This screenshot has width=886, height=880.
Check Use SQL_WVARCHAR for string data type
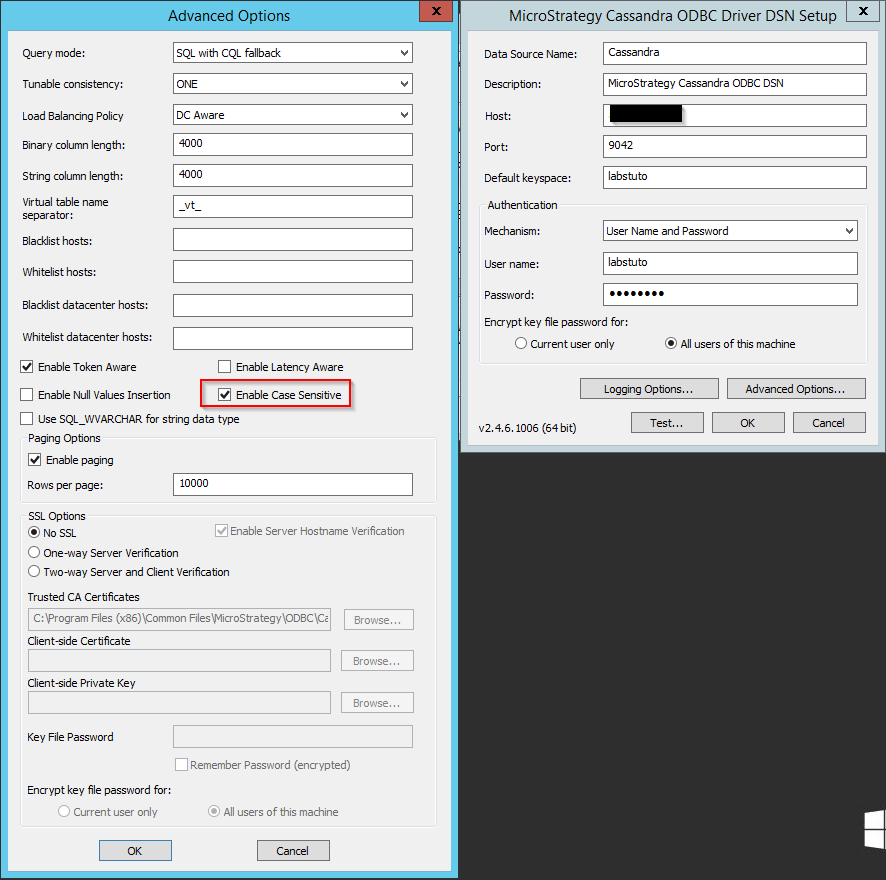[28, 419]
